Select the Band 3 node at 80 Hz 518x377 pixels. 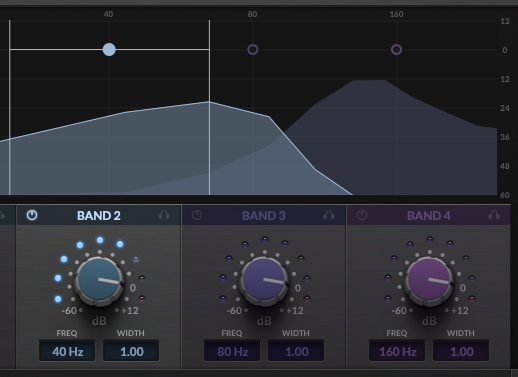(253, 50)
